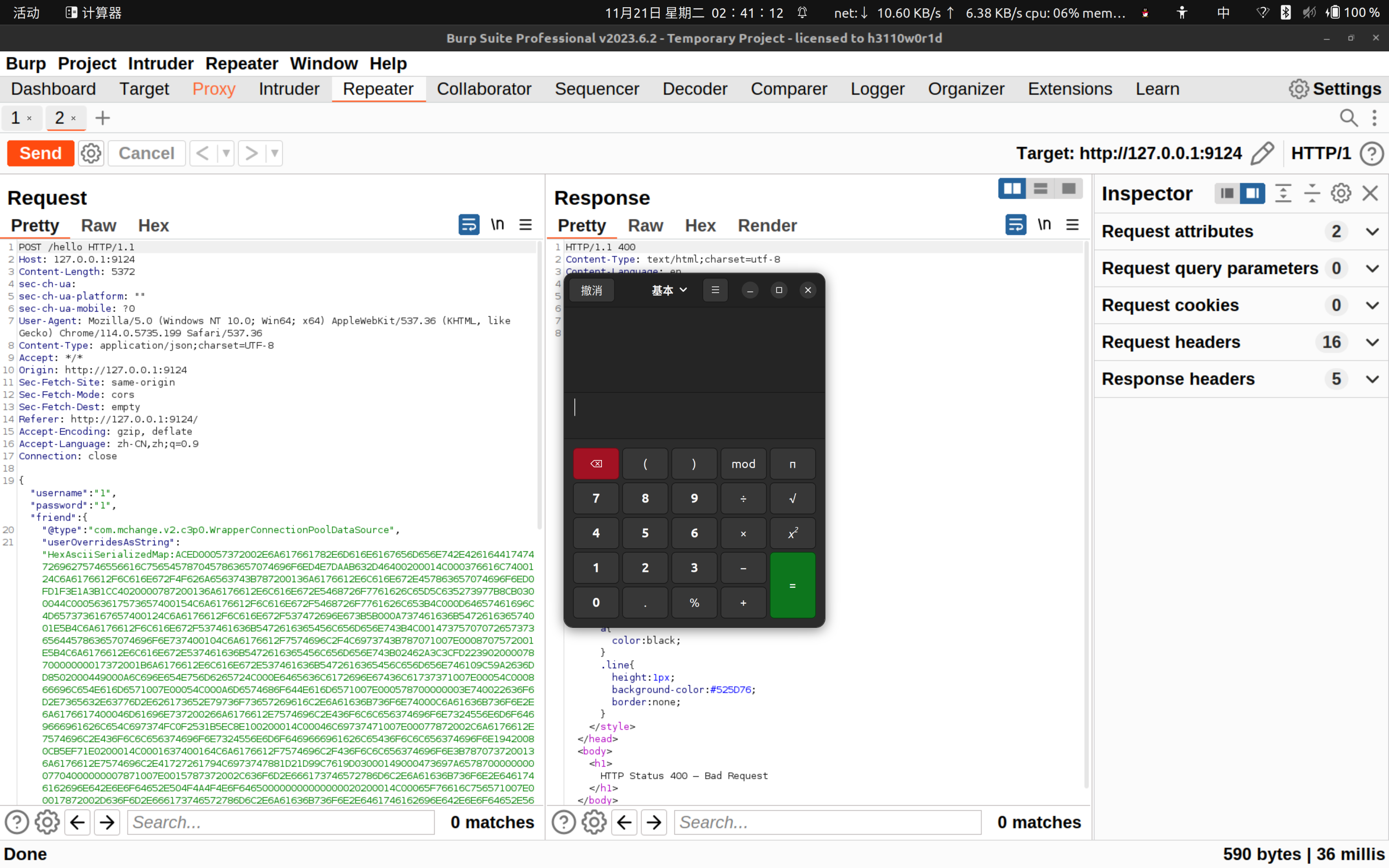The image size is (1389, 868).
Task: Click the Send request settings gear icon
Action: click(x=91, y=153)
